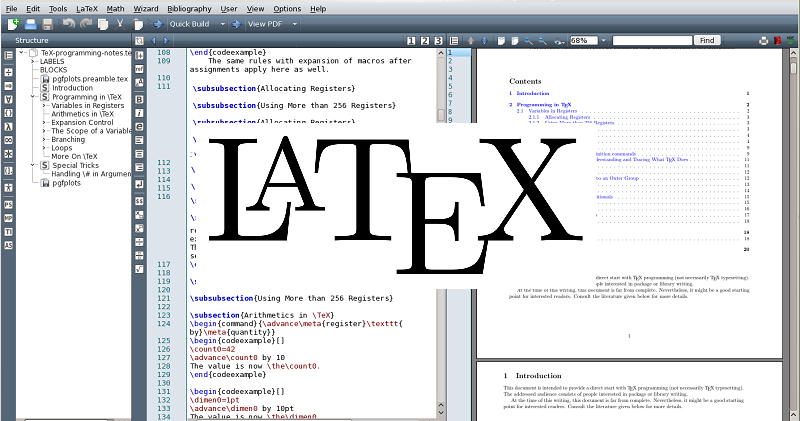Viewport: 800px width, 421px height.
Task: Toggle editor view number 3
Action: [x=438, y=40]
